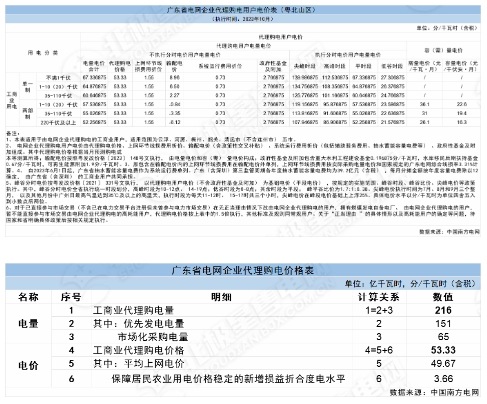Click the 220千伏及以上 row label
Viewport: 487px width, 404px height.
tap(58, 122)
